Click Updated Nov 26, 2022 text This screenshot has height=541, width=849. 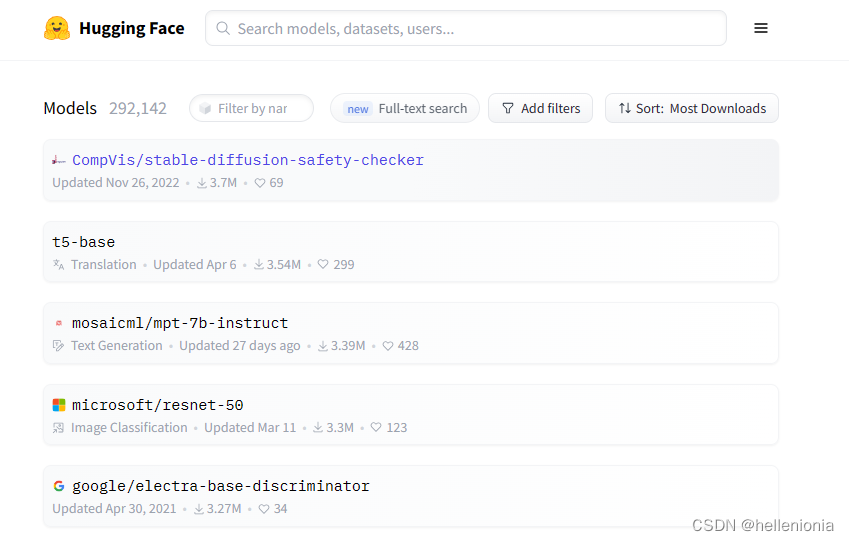pyautogui.click(x=115, y=183)
